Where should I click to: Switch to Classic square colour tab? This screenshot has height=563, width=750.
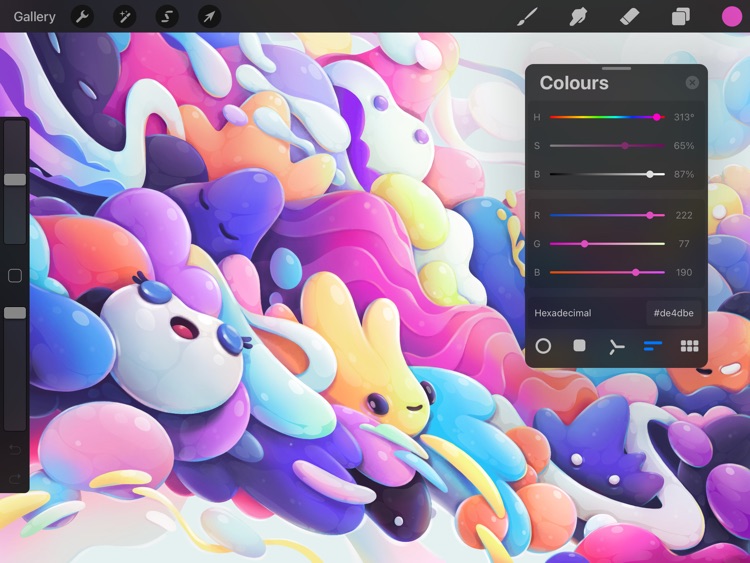click(x=579, y=346)
